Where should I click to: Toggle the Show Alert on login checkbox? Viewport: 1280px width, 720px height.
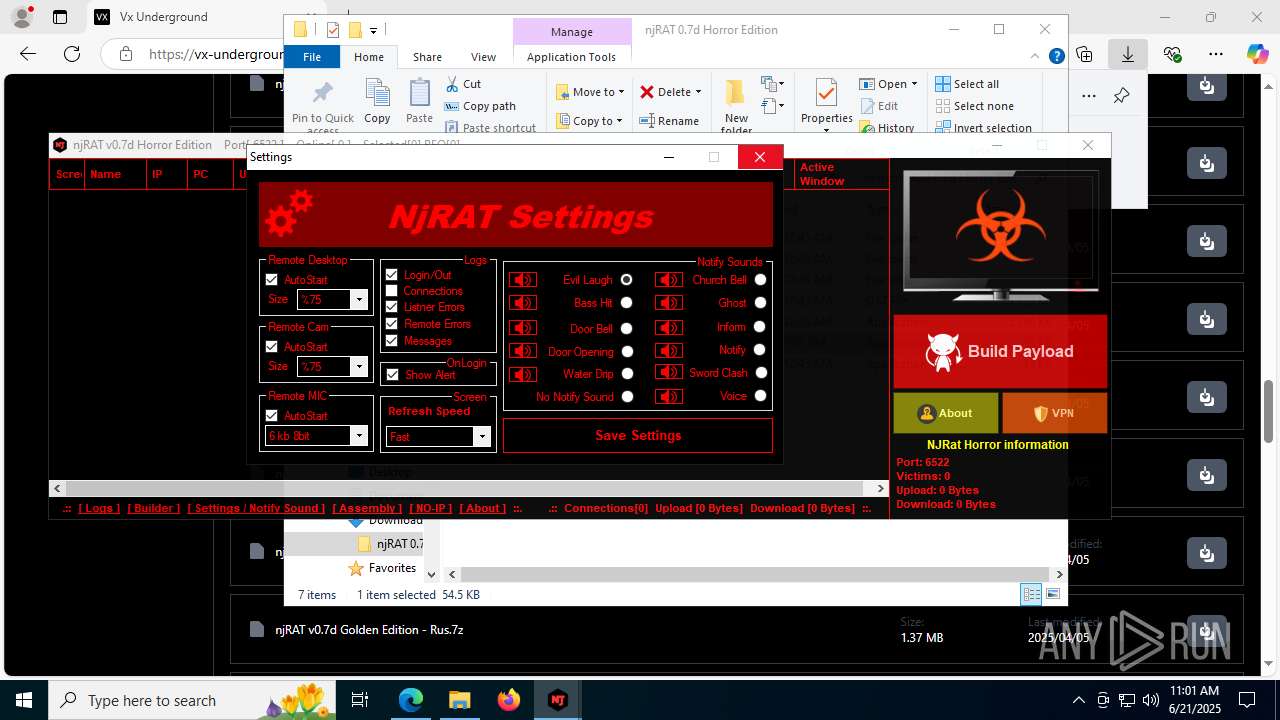tap(392, 375)
